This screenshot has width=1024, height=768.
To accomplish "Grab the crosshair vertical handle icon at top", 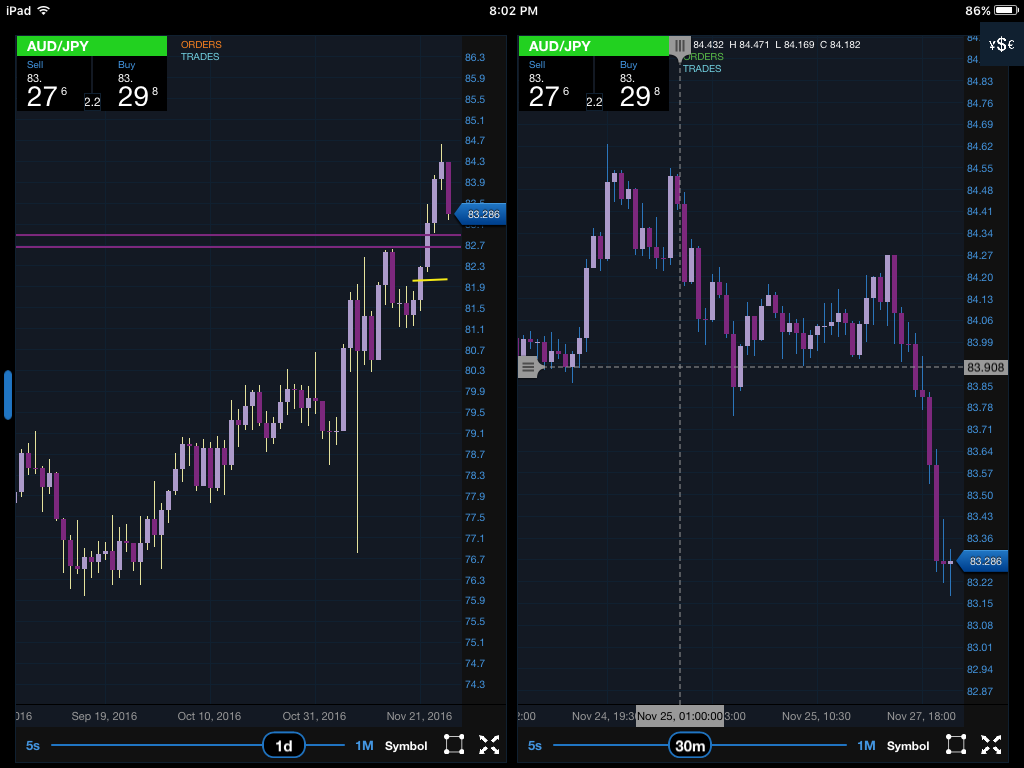I will 680,47.
